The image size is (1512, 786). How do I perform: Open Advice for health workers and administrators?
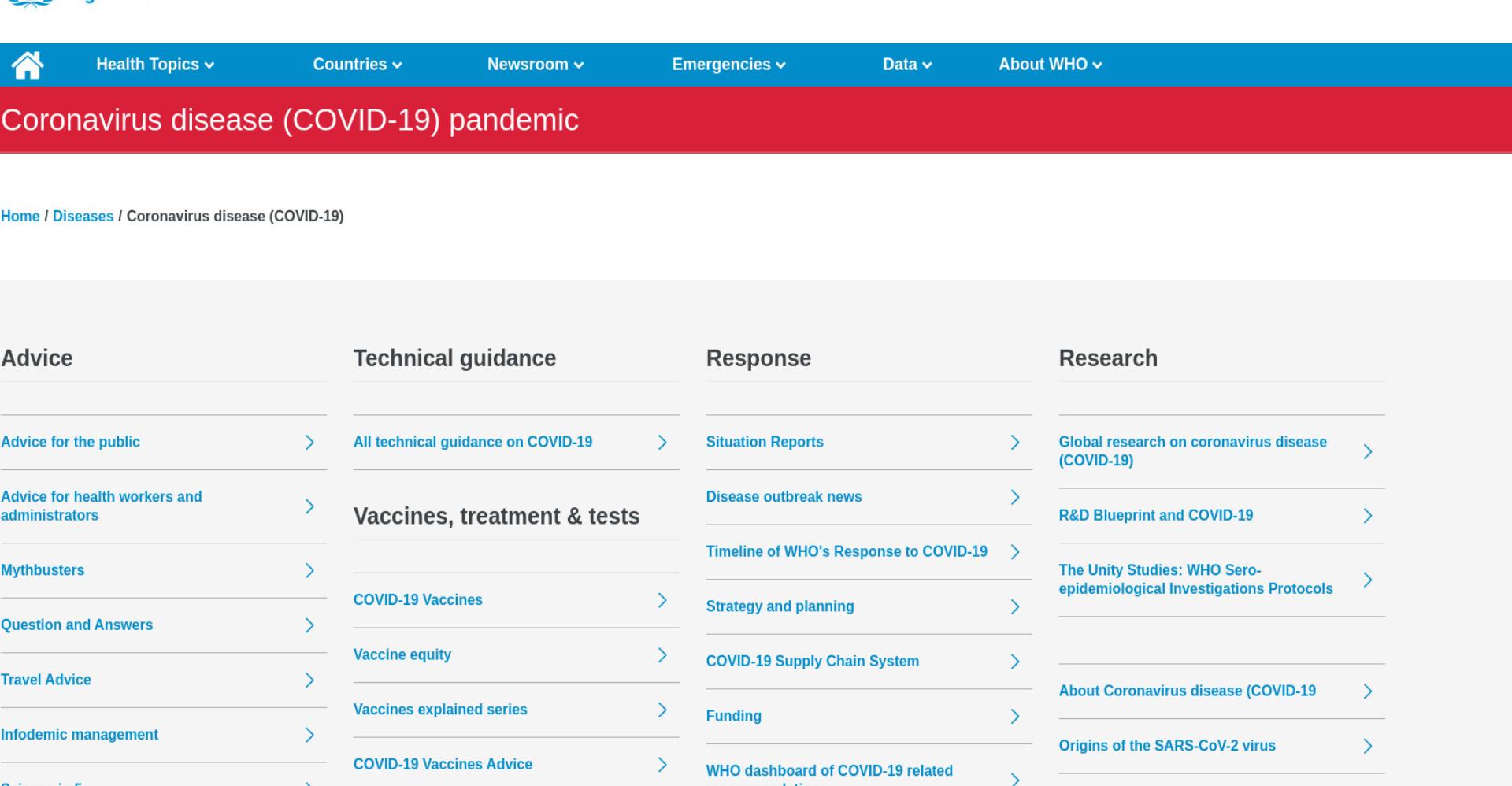102,506
